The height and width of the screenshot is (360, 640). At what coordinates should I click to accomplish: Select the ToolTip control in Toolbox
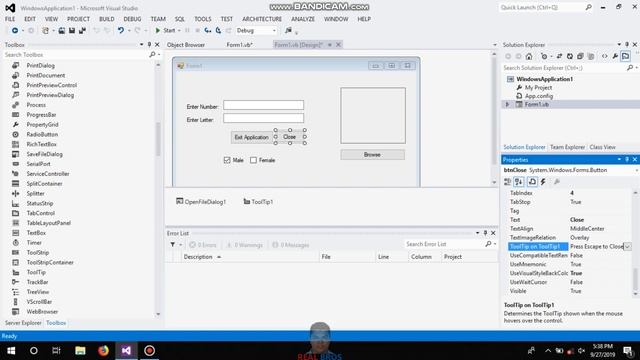36,272
